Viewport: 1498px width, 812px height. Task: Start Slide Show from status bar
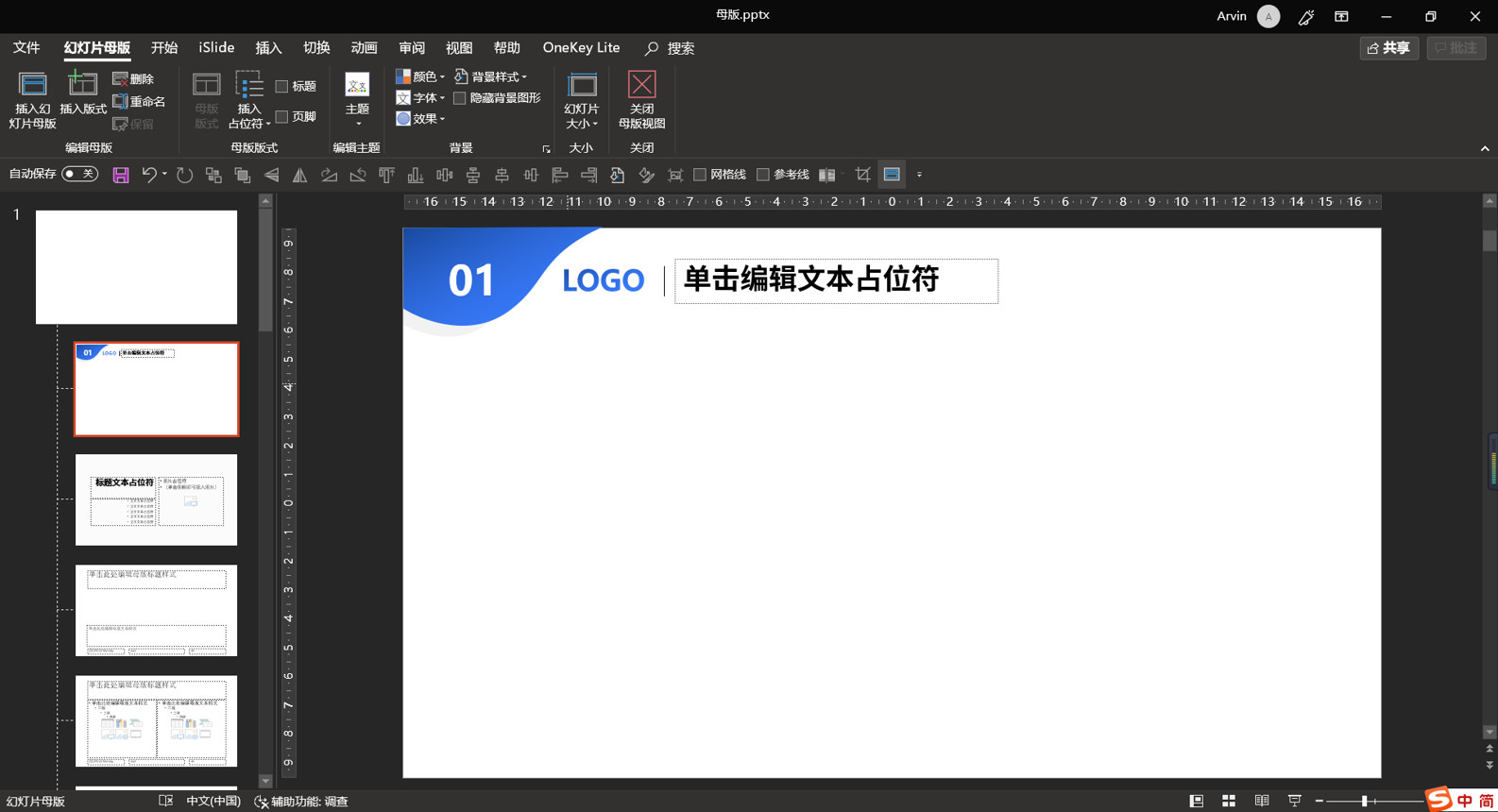point(1295,801)
